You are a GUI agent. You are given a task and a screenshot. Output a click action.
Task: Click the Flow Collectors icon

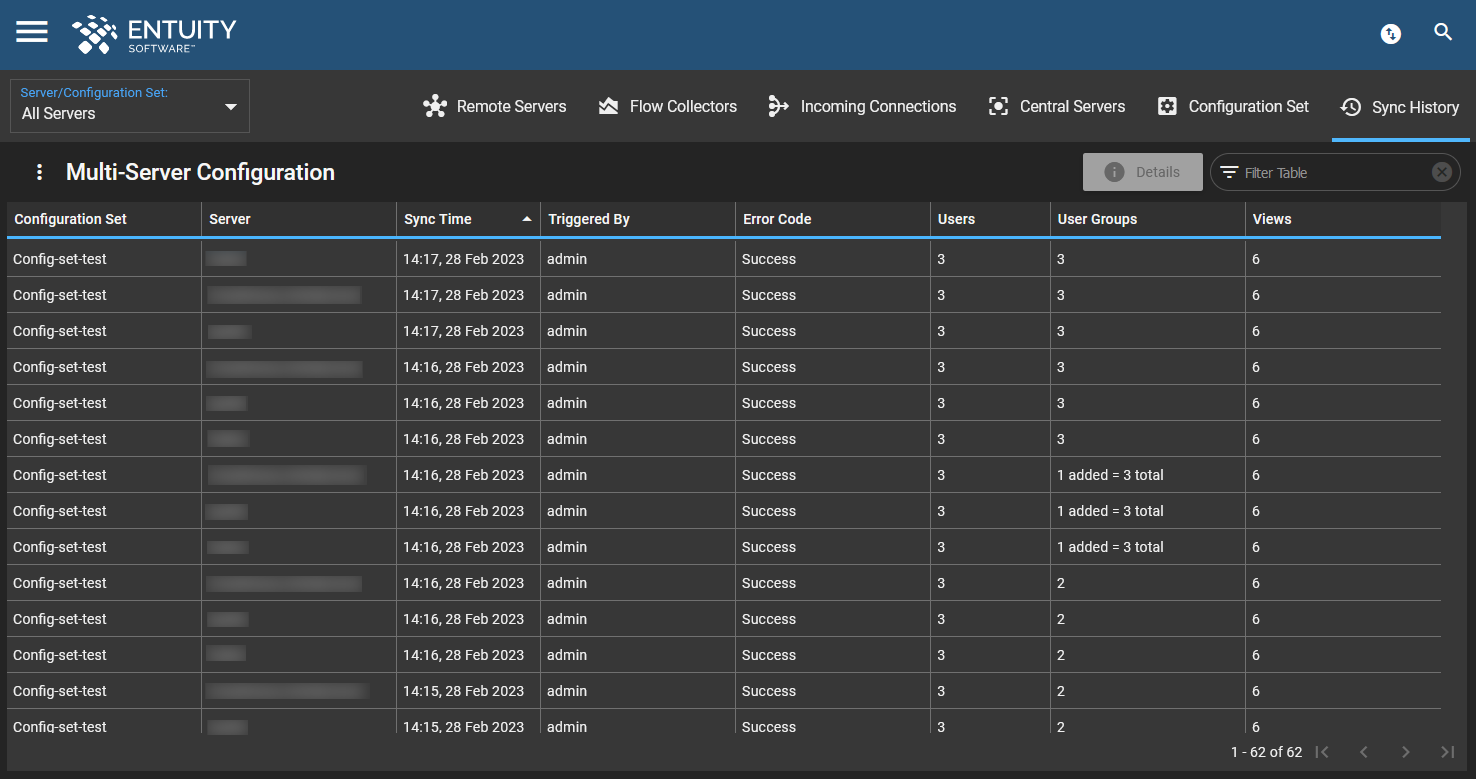[608, 106]
